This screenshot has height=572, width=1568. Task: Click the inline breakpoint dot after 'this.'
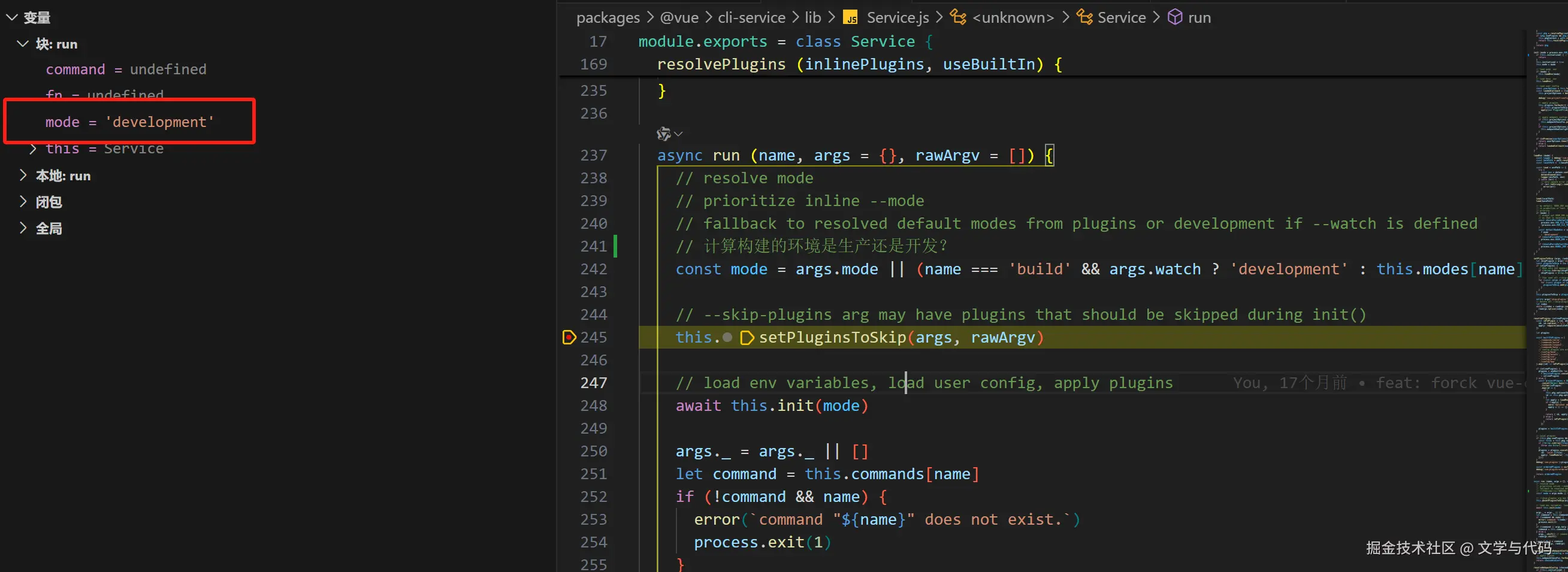pos(727,337)
